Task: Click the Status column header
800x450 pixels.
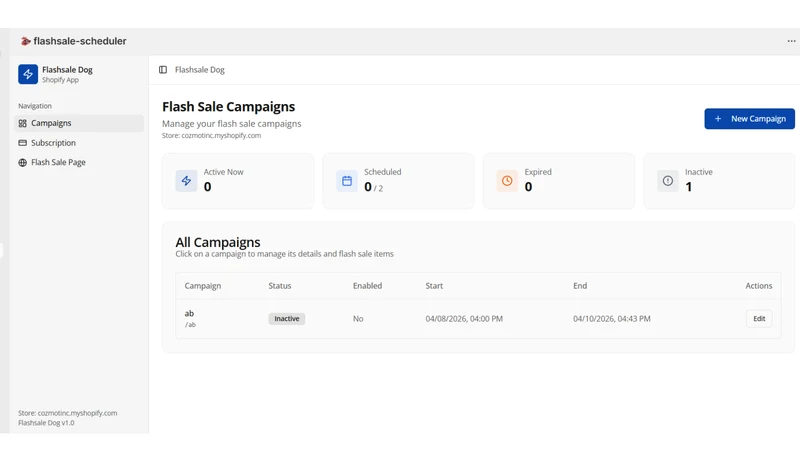Action: (x=280, y=286)
